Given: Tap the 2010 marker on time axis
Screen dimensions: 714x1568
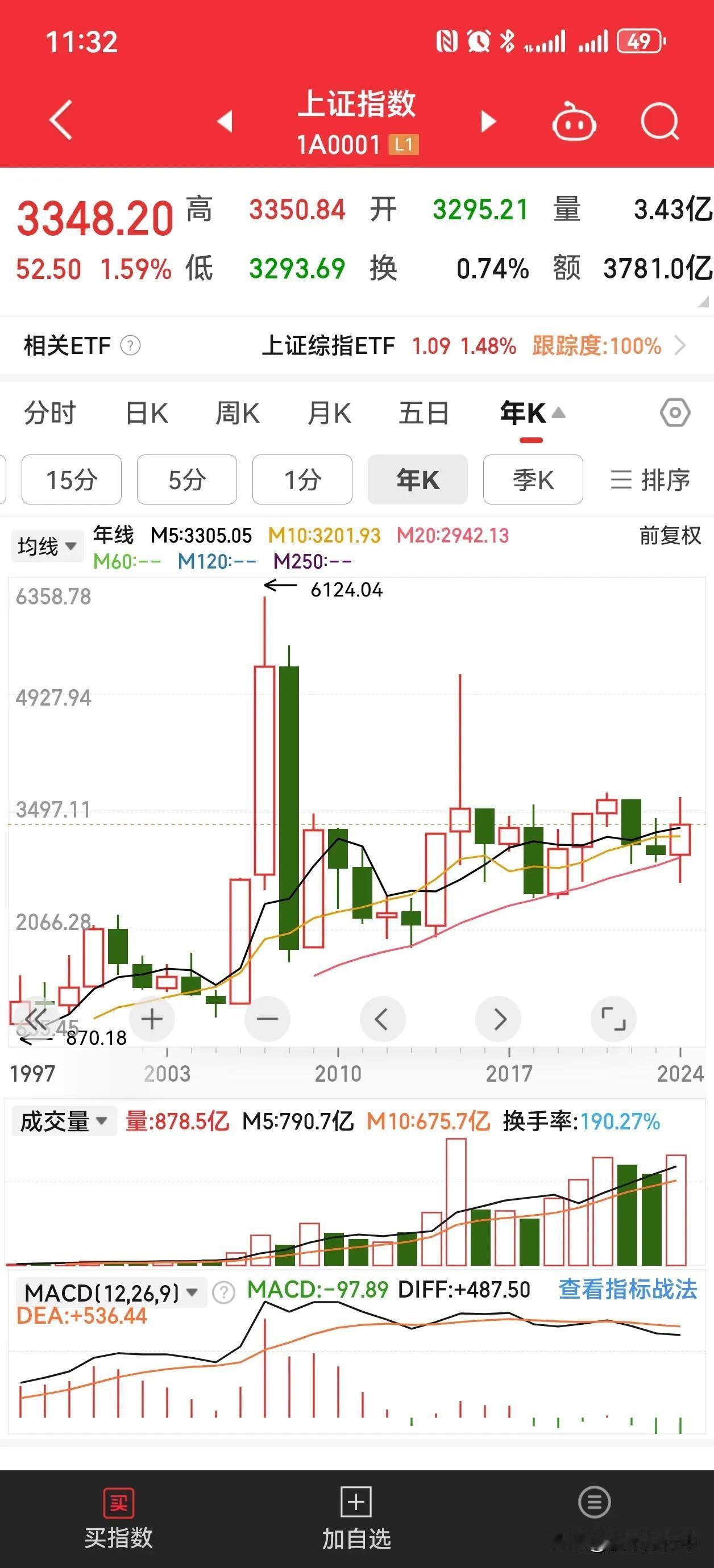Looking at the screenshot, I should pos(338,1073).
